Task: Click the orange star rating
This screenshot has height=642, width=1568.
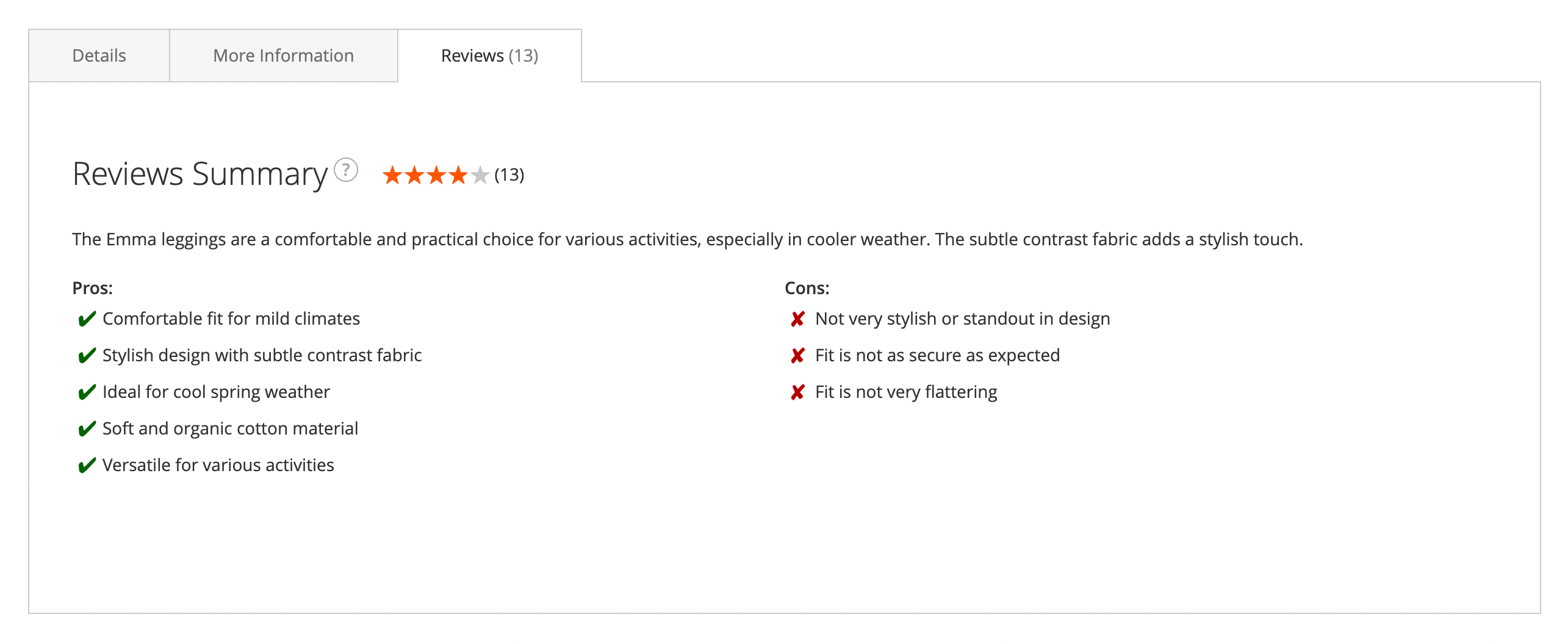Action: [x=426, y=176]
